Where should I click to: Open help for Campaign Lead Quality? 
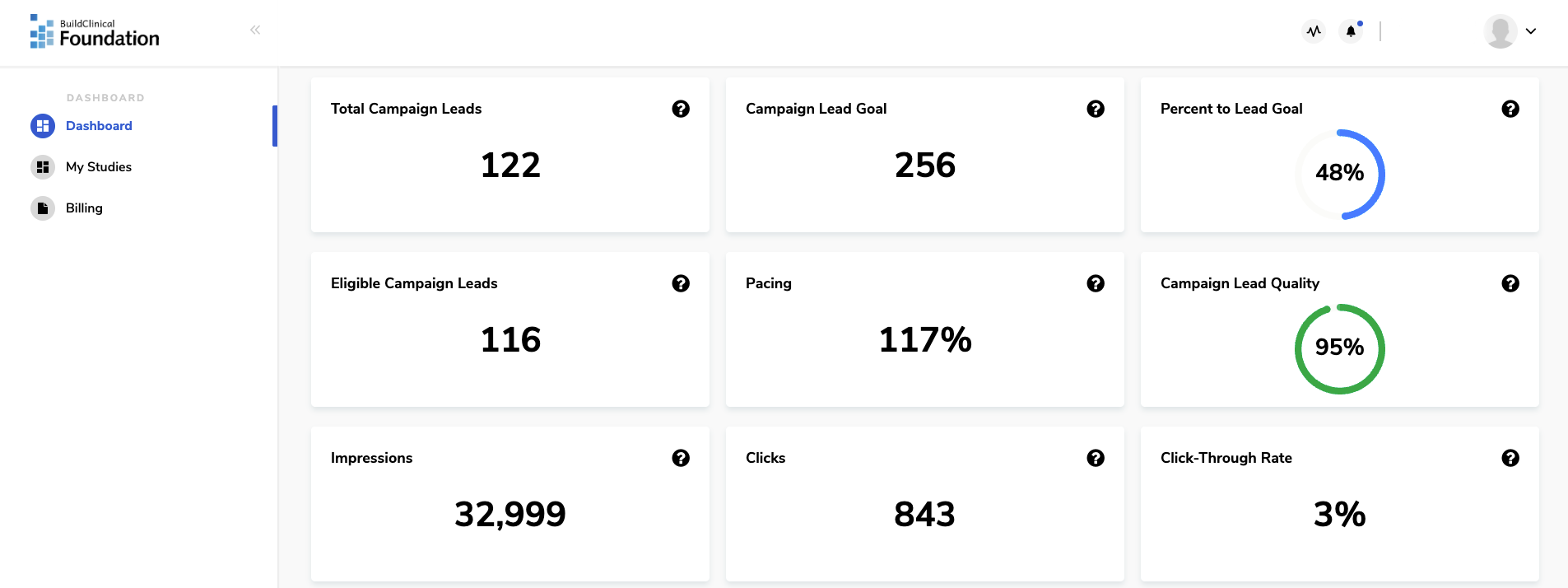coord(1510,283)
